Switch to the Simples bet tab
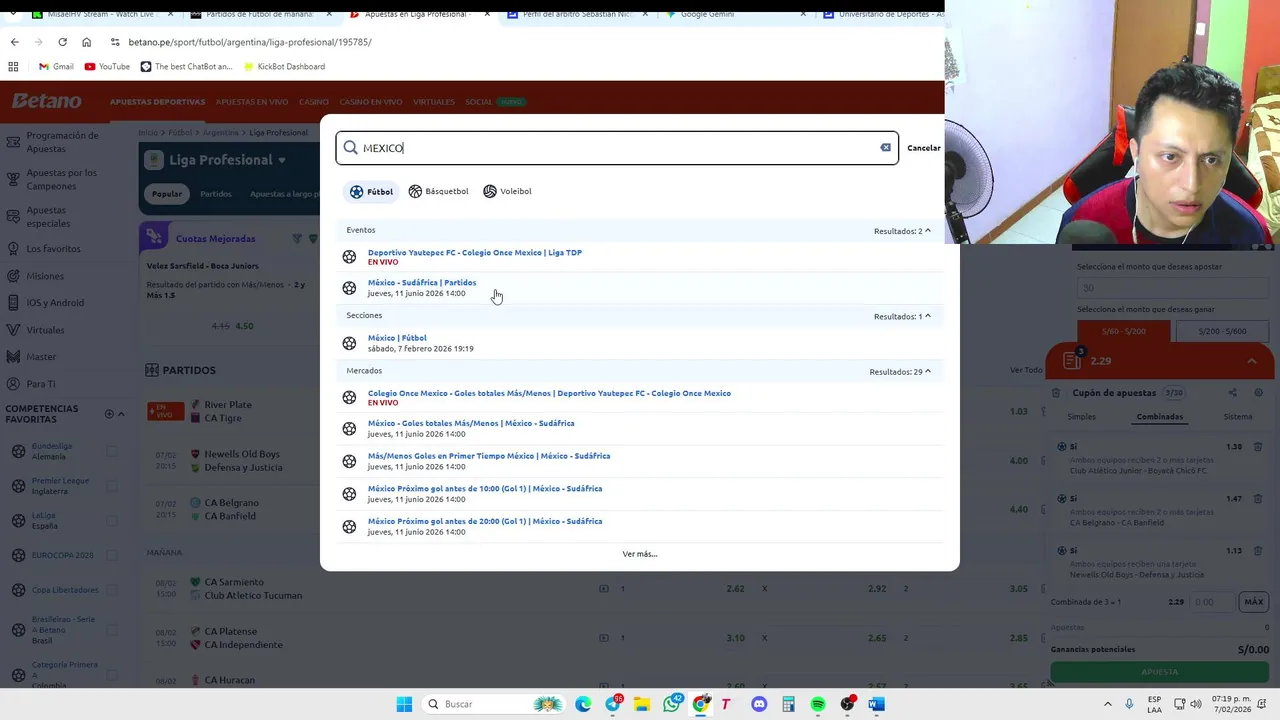Viewport: 1280px width, 720px height. pos(1081,417)
